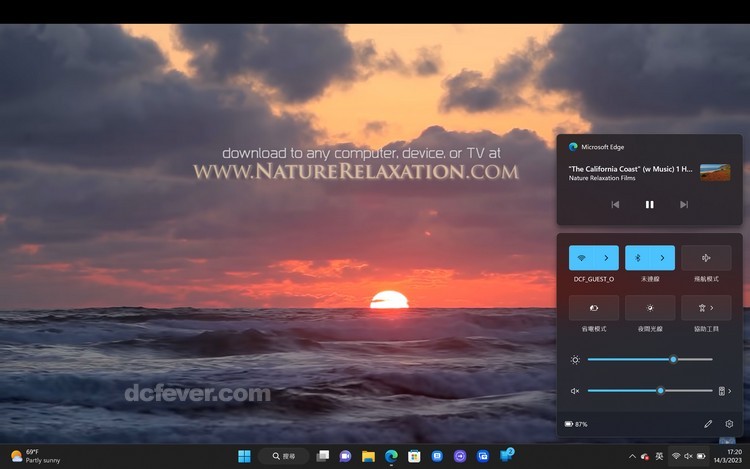Open Bluetooth devices list via the chevron
The width and height of the screenshot is (750, 469).
tap(662, 258)
